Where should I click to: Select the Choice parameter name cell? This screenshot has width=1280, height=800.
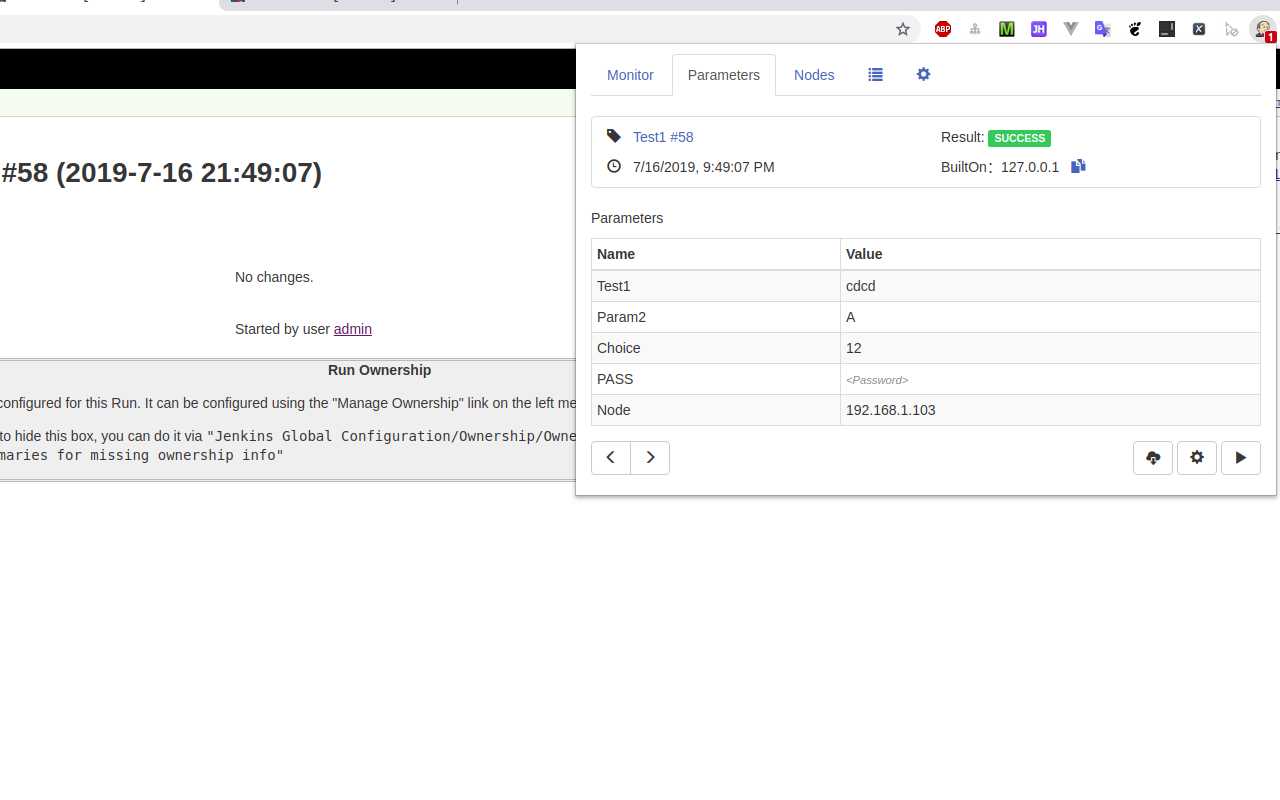tap(716, 348)
